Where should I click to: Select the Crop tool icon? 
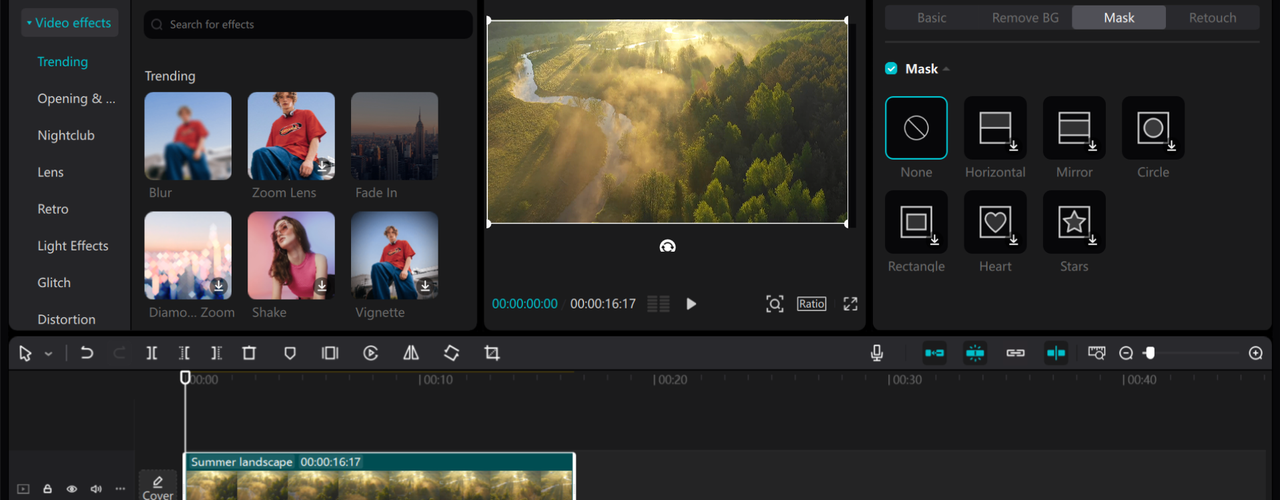[x=491, y=353]
